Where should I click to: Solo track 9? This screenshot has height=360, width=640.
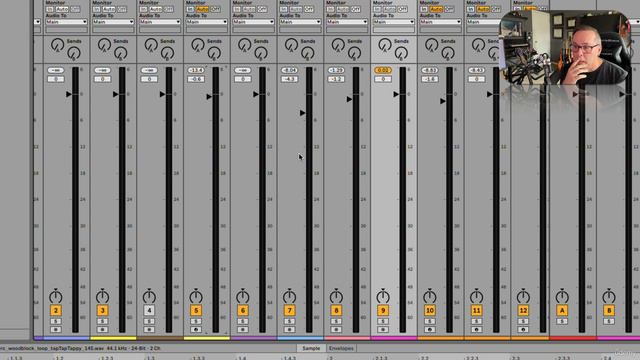[383, 322]
